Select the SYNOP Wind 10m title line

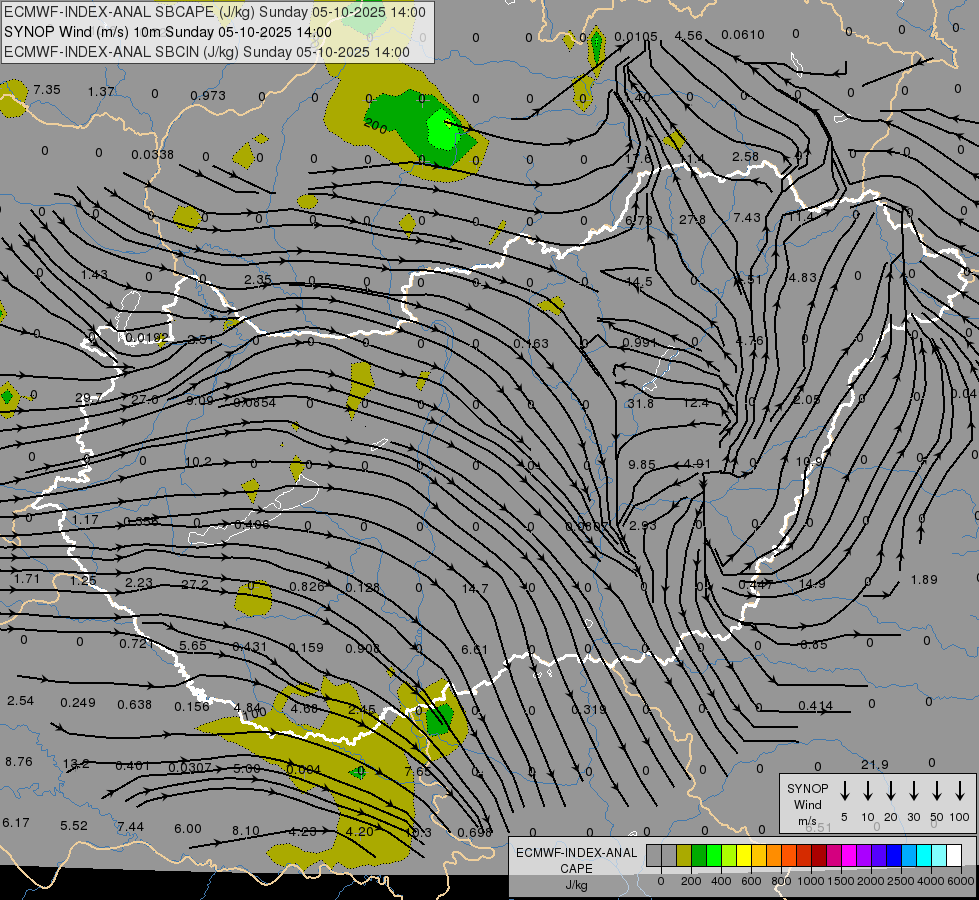[201, 31]
